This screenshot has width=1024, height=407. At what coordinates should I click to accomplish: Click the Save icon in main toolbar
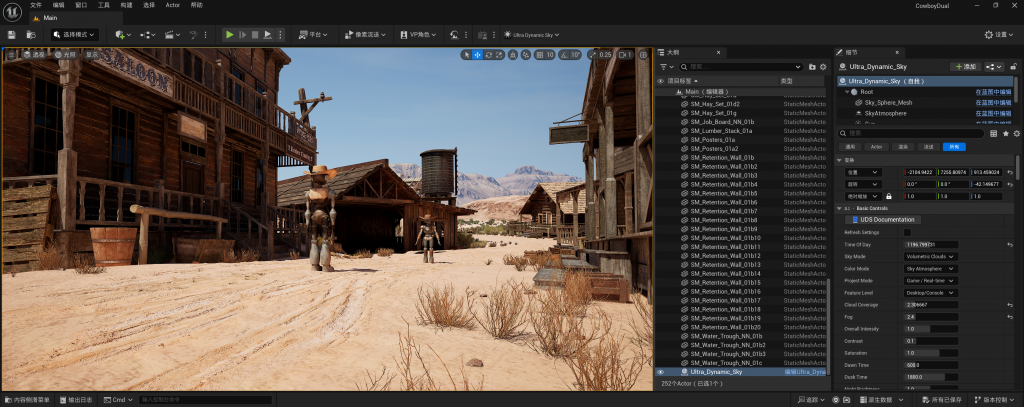11,34
